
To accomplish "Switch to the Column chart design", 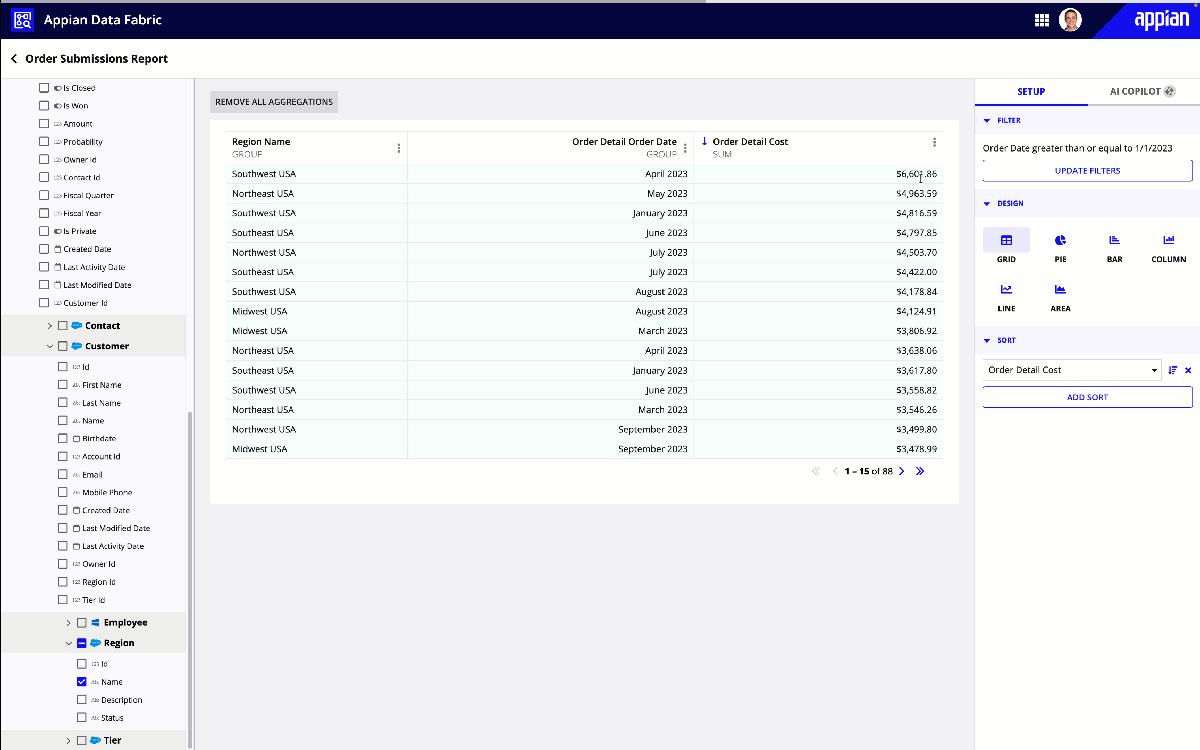I will point(1168,240).
